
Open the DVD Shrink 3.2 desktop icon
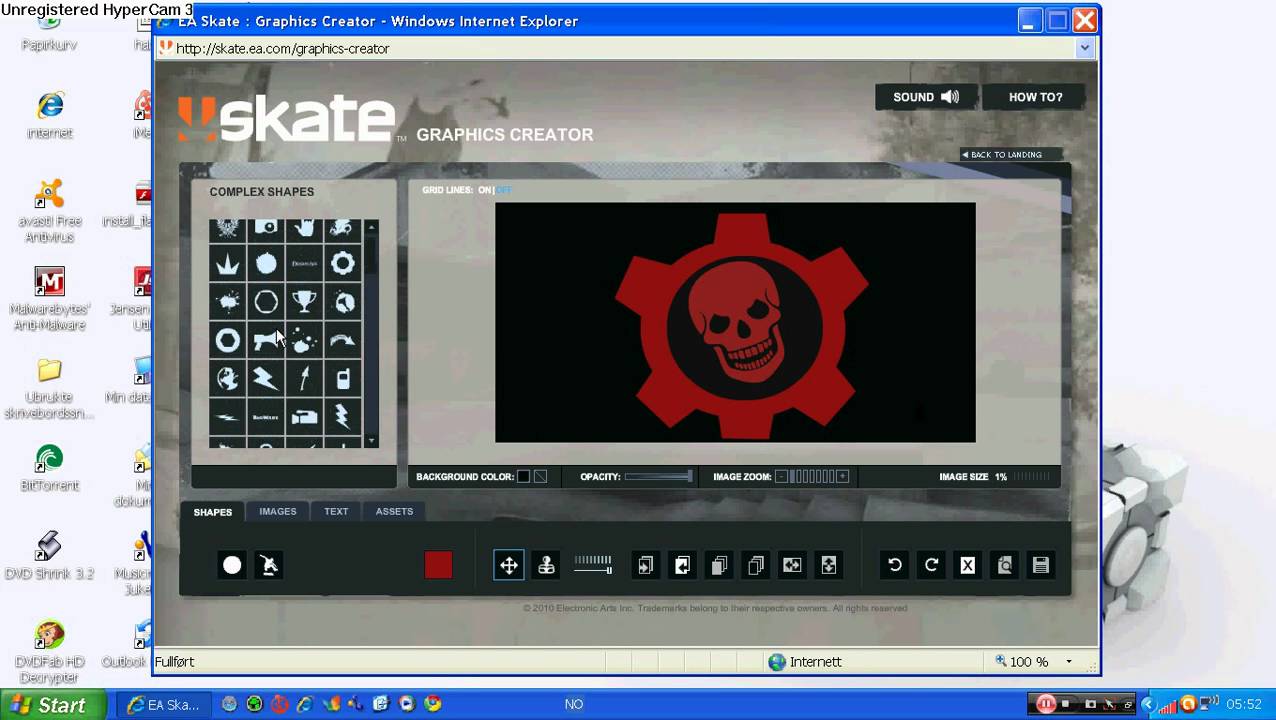(49, 555)
